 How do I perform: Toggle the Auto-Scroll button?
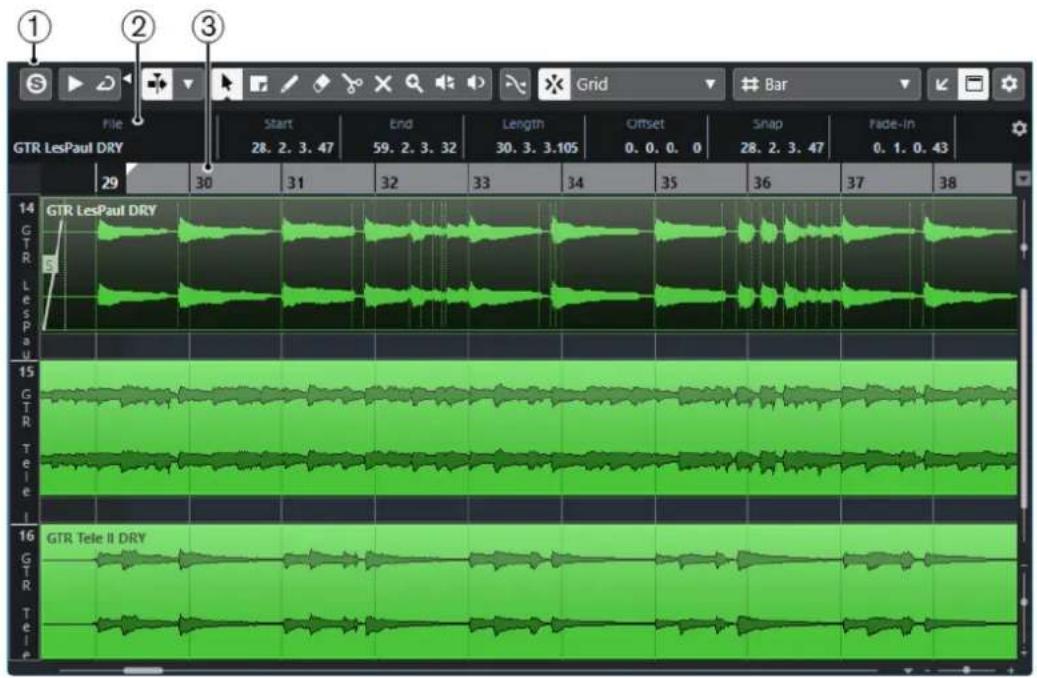pyautogui.click(x=157, y=84)
